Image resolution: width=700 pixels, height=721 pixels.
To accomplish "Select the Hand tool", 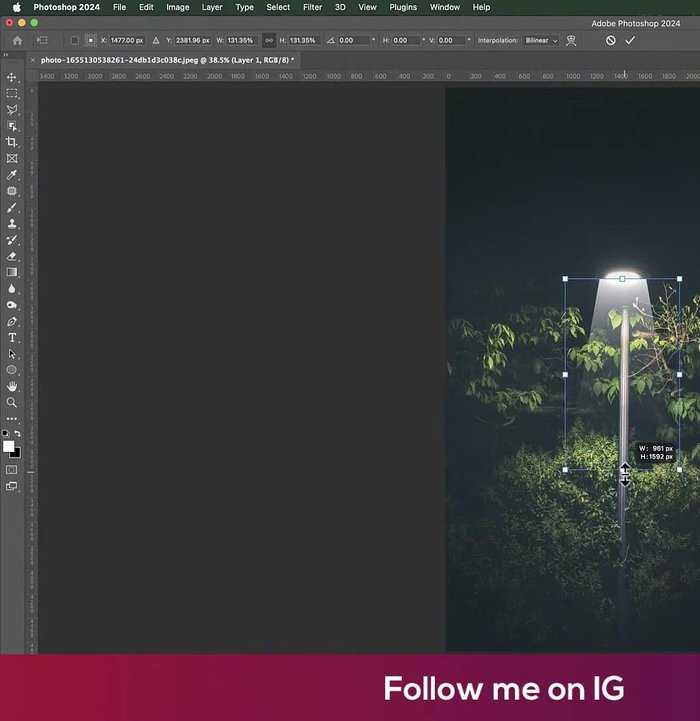I will click(x=12, y=386).
